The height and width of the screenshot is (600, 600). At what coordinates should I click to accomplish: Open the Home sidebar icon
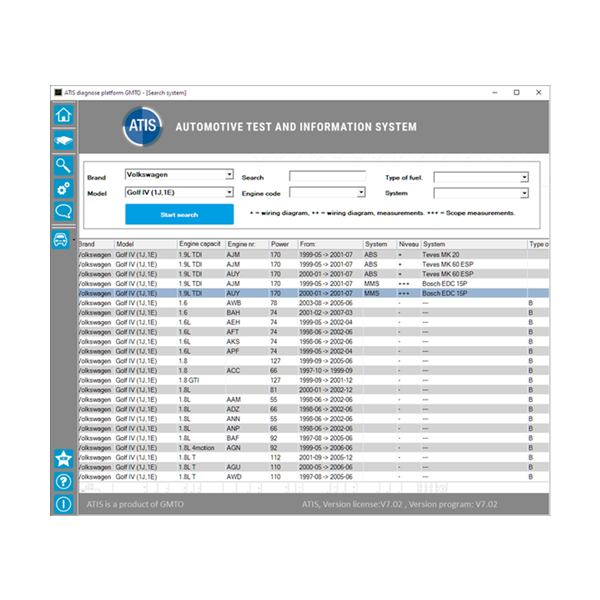[x=64, y=114]
